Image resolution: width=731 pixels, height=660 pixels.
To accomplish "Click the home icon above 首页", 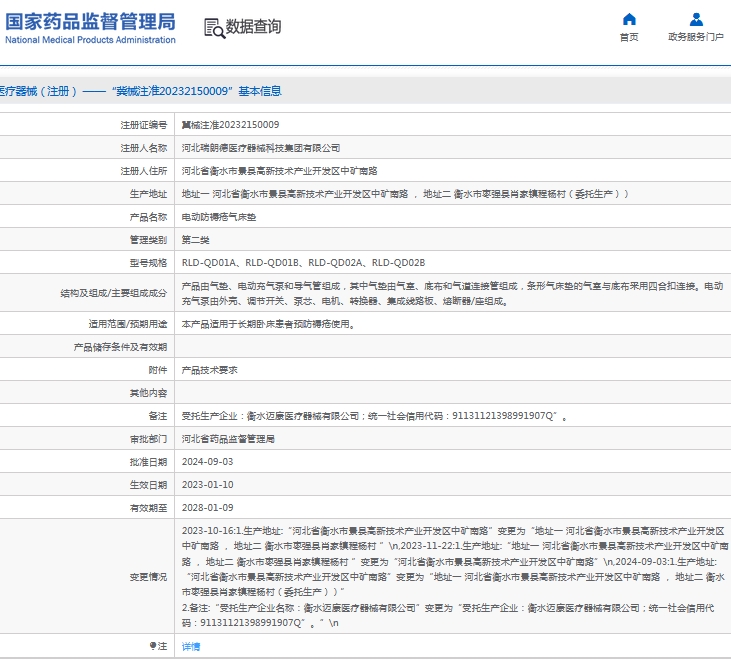I will click(629, 19).
